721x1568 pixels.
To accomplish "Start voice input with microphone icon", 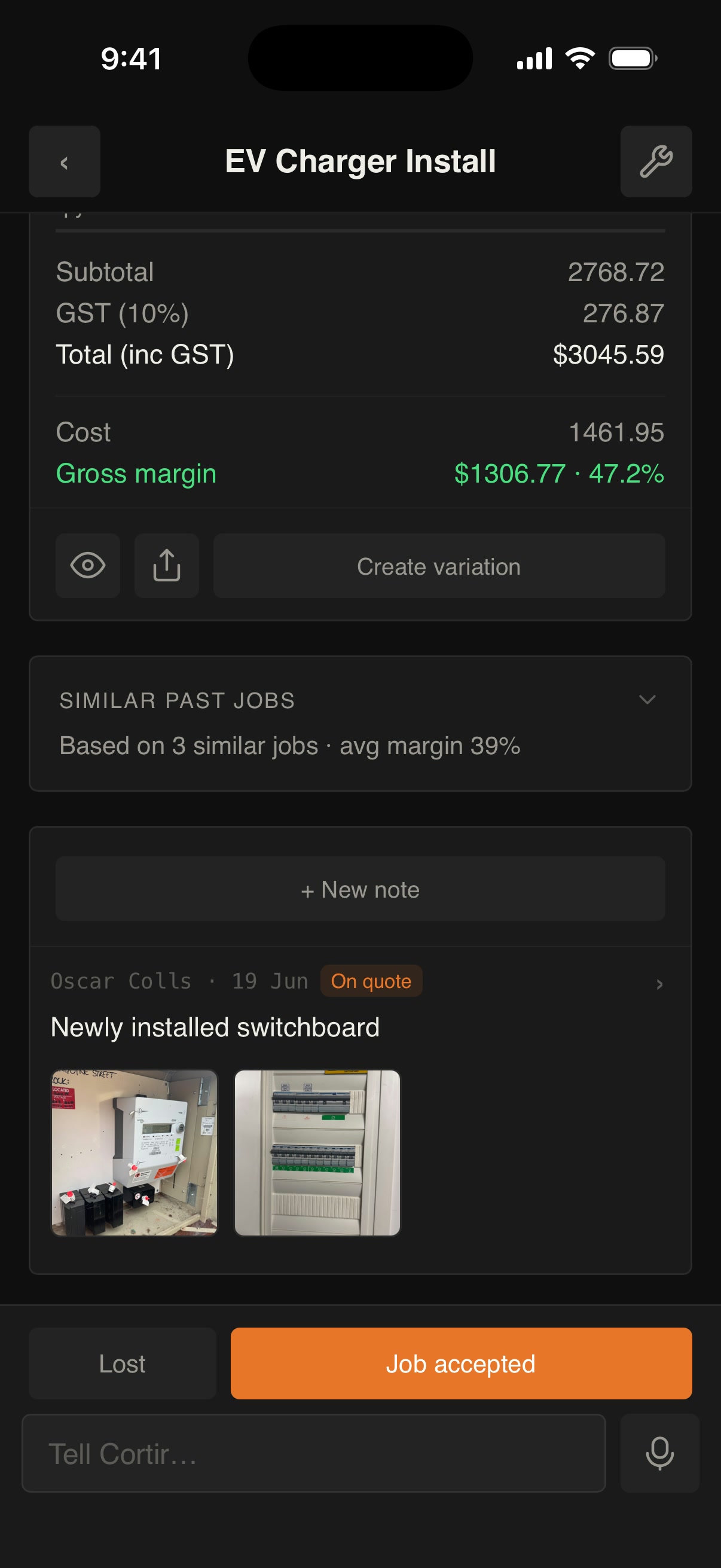I will (659, 1454).
